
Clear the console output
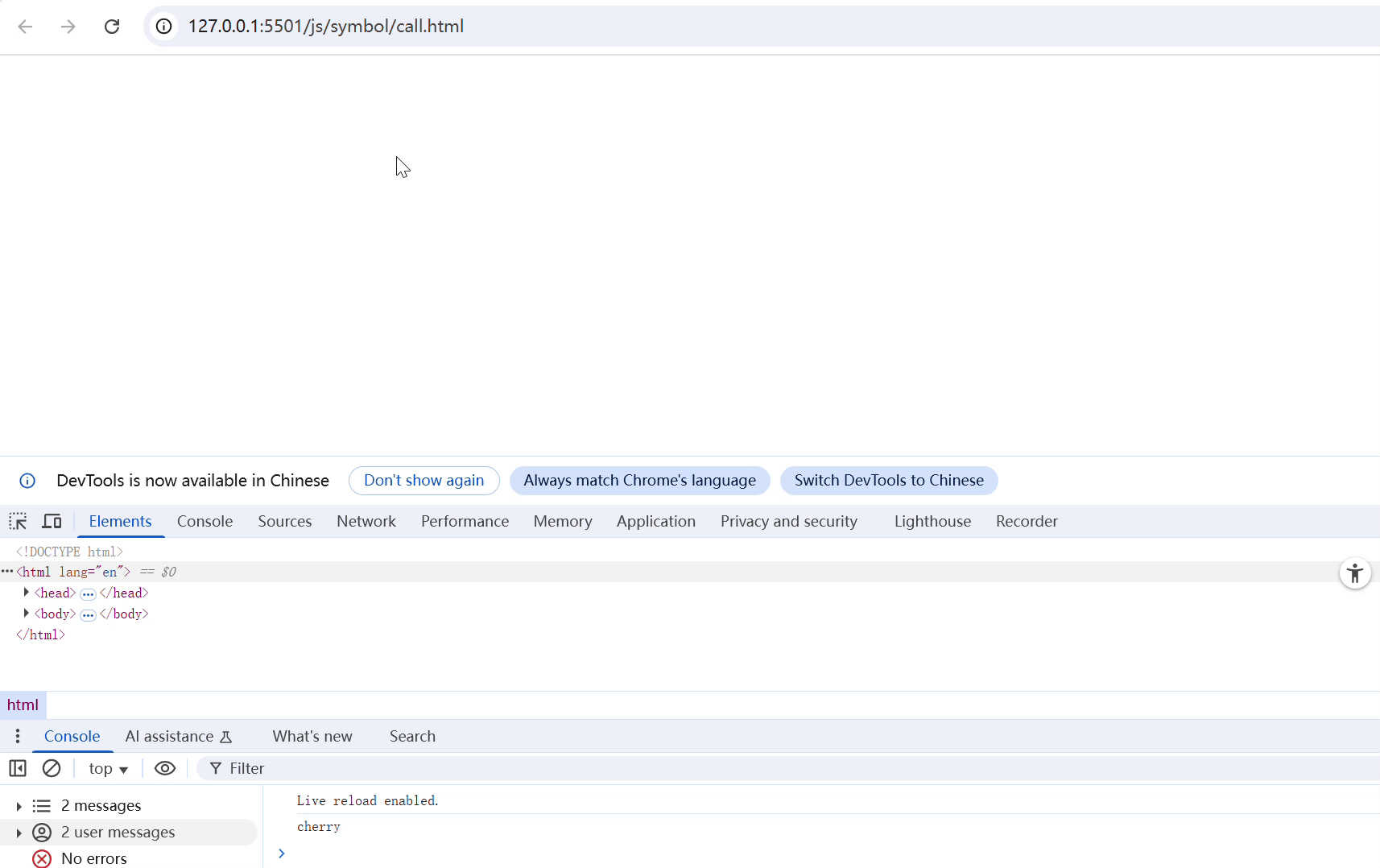pyautogui.click(x=52, y=769)
